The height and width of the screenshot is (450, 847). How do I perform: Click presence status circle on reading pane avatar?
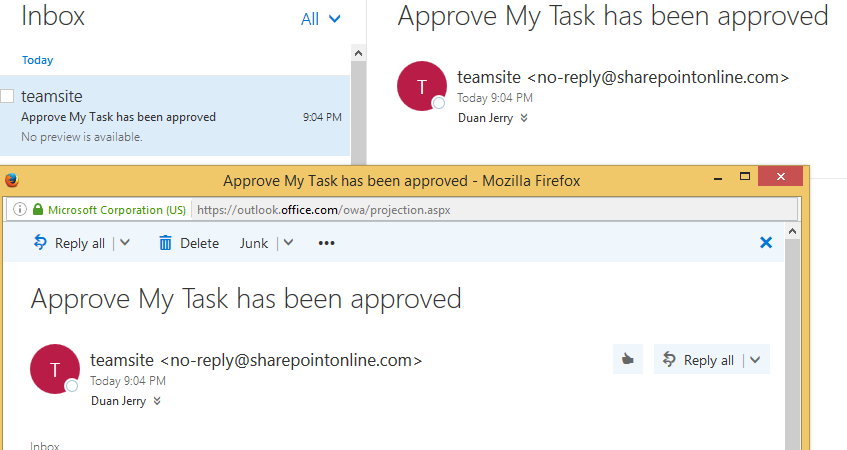point(439,103)
